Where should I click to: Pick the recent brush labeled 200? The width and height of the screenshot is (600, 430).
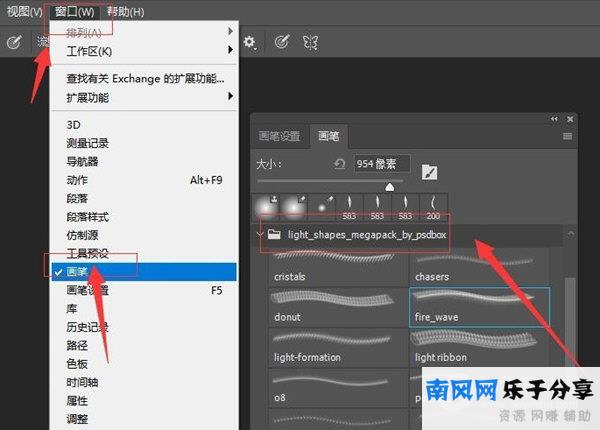(x=433, y=204)
